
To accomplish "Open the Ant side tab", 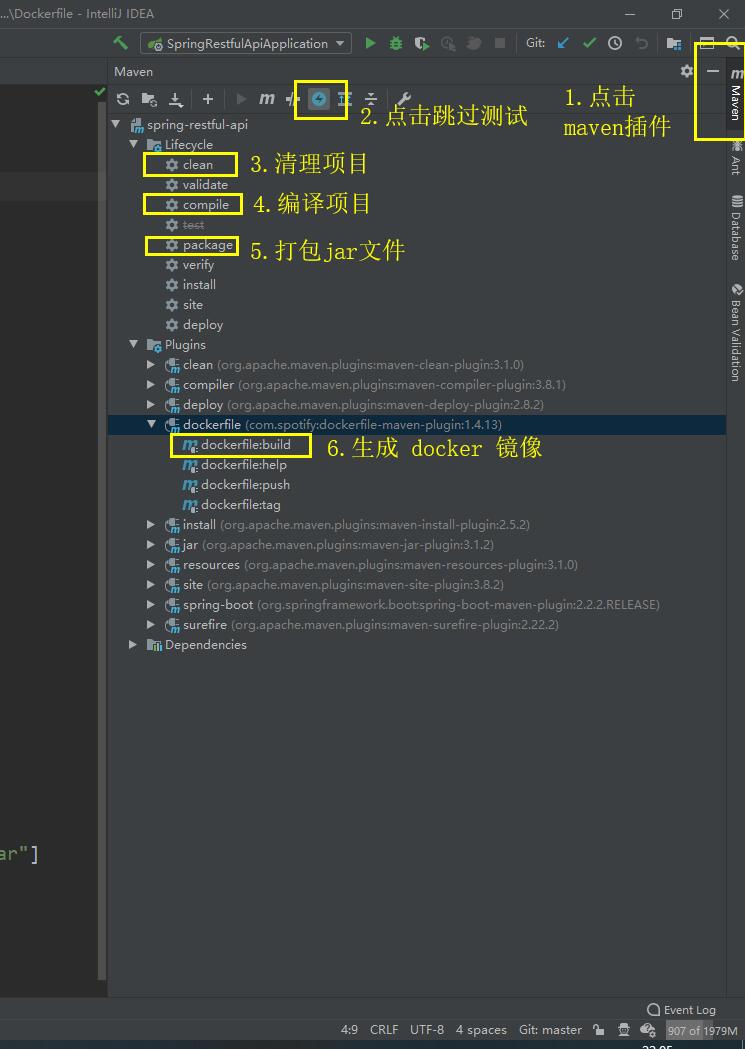I will [x=736, y=157].
